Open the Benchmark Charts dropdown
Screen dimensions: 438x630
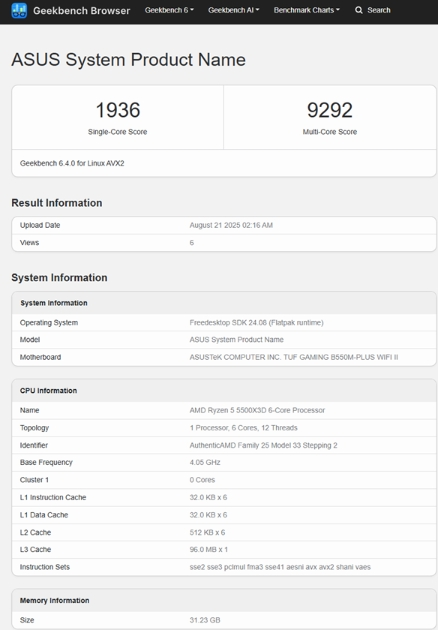click(306, 10)
